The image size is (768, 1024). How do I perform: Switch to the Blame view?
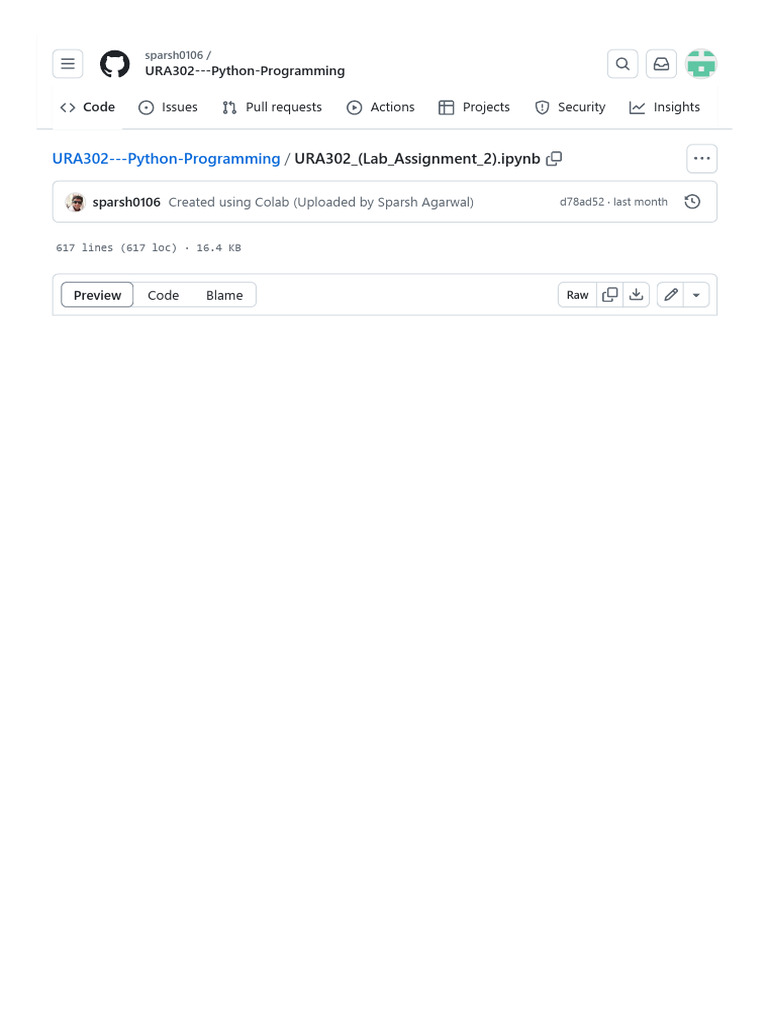click(224, 295)
